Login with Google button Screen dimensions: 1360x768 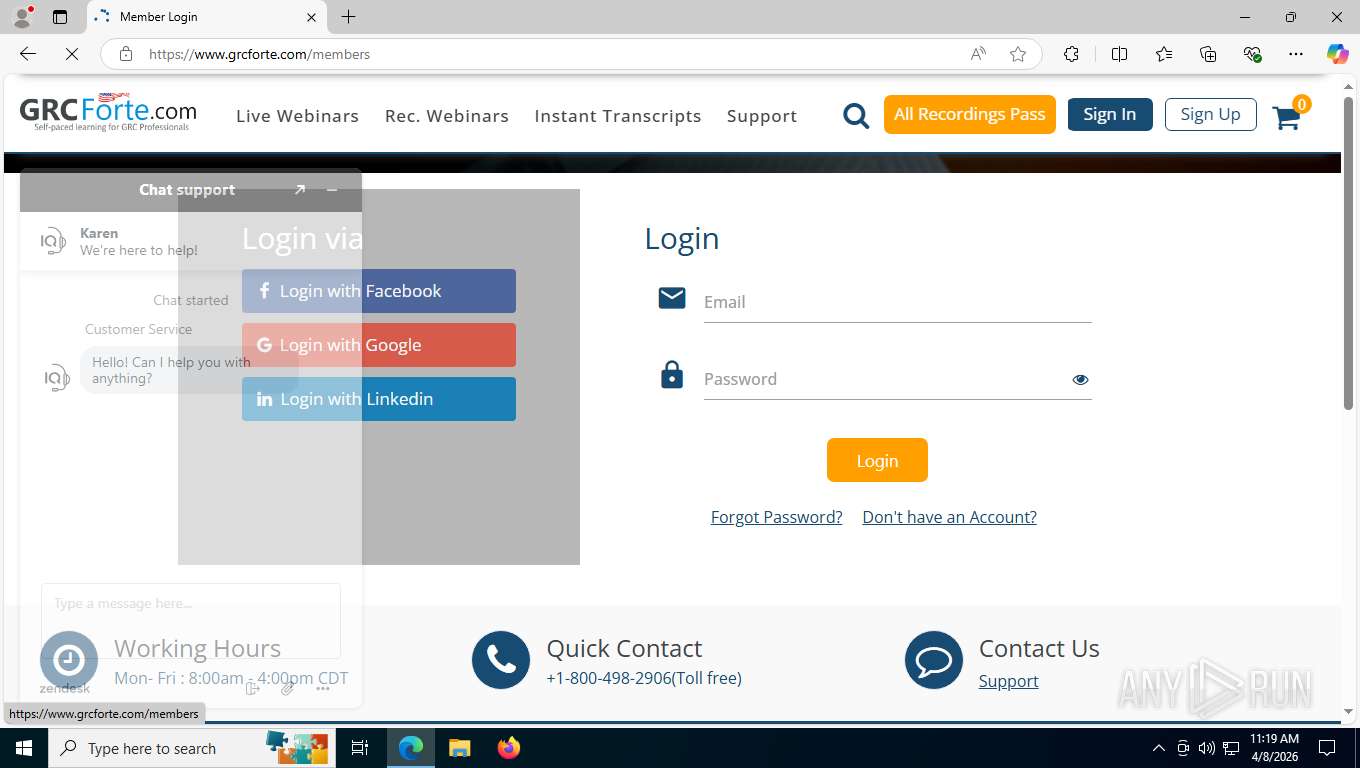tap(379, 345)
